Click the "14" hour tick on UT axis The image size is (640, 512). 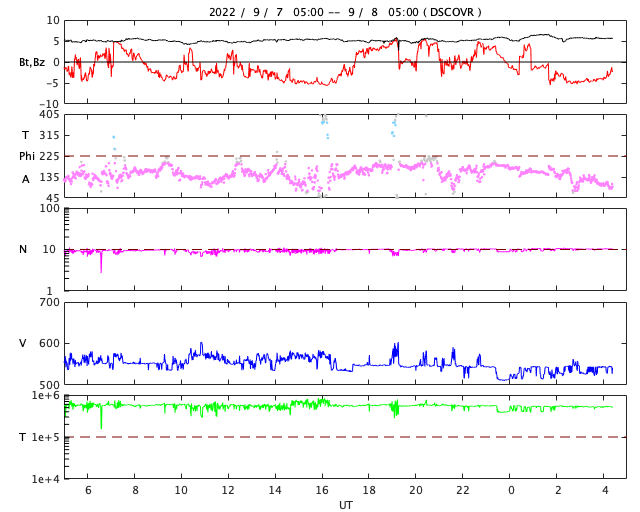[275, 490]
